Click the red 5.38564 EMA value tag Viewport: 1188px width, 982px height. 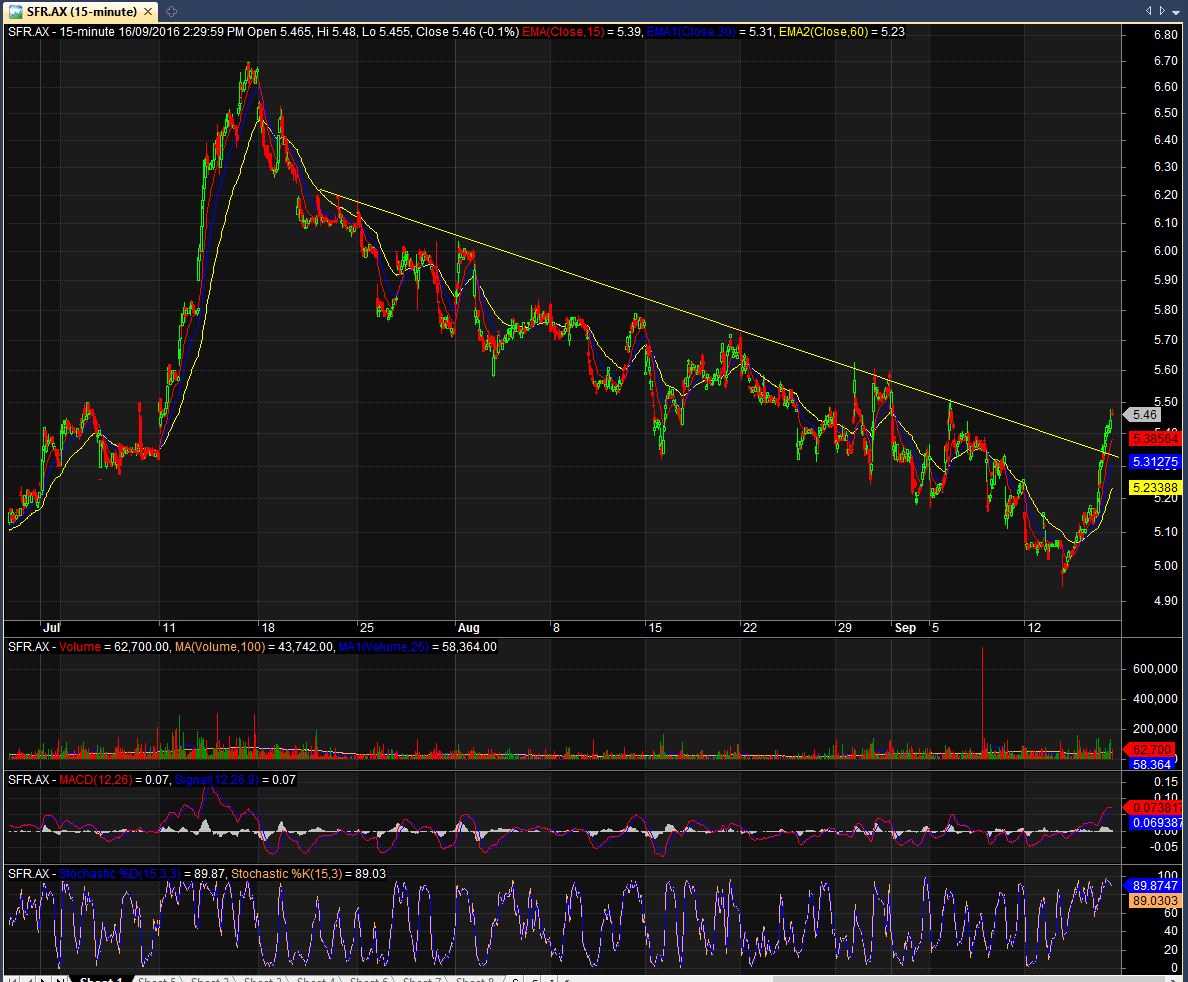click(1155, 439)
